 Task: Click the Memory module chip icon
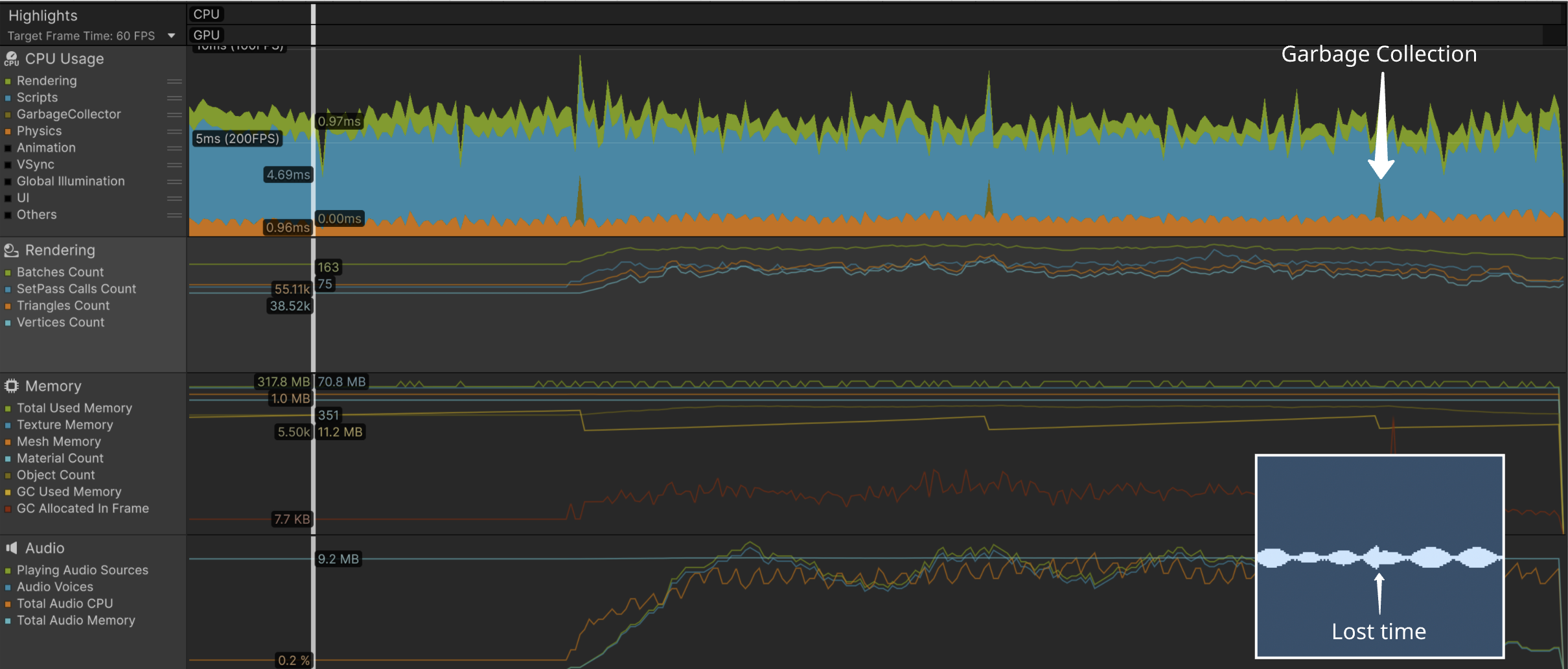point(11,386)
